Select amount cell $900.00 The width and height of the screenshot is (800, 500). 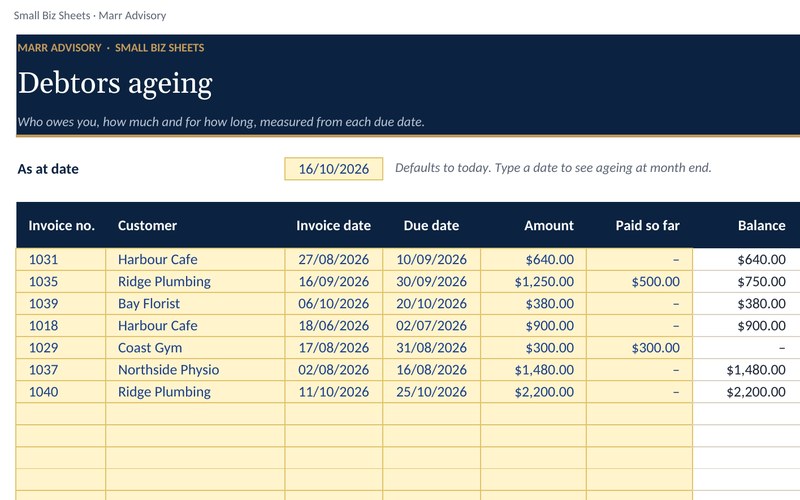tap(534, 326)
